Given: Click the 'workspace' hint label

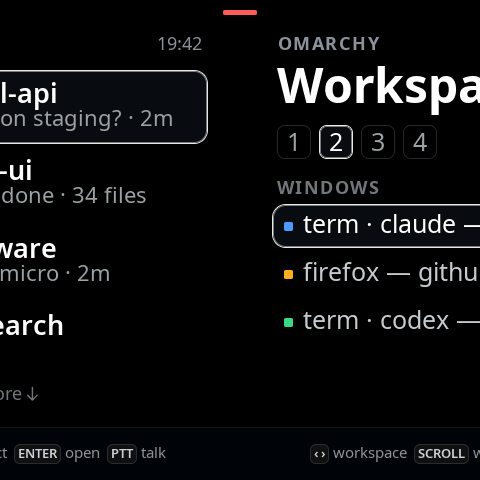Looking at the screenshot, I should 370,454.
